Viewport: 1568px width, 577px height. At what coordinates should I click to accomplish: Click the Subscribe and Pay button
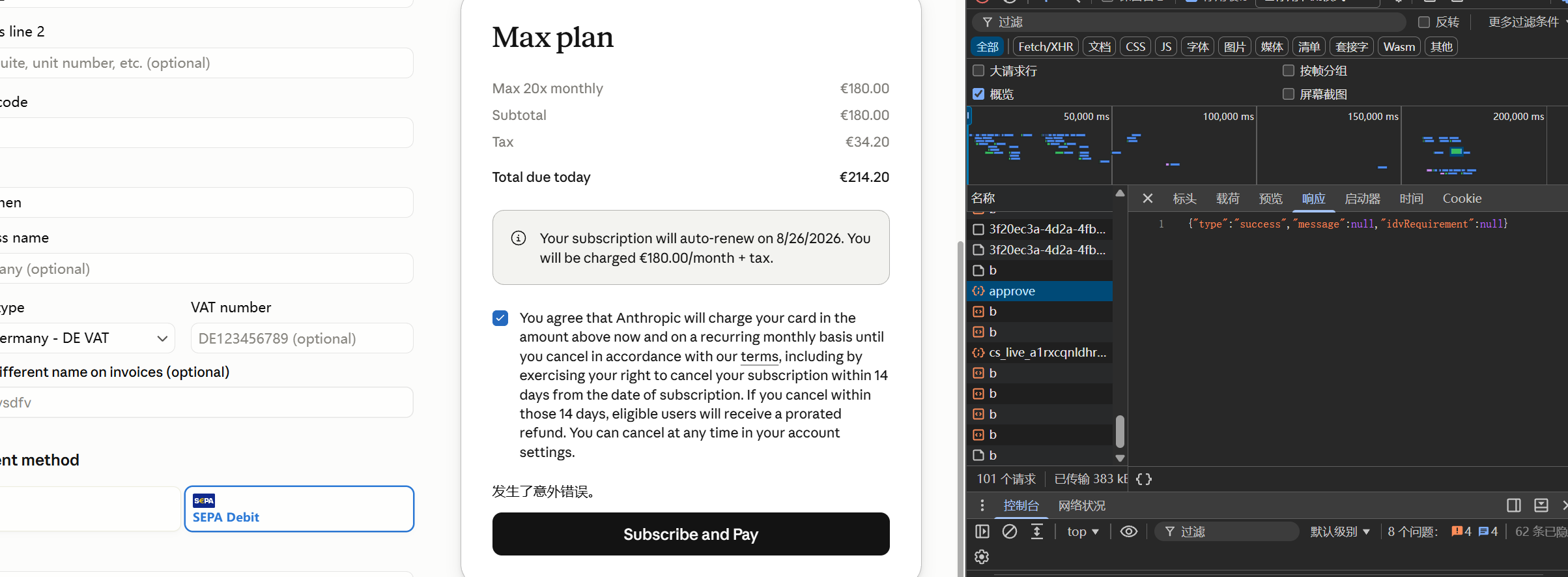click(691, 534)
